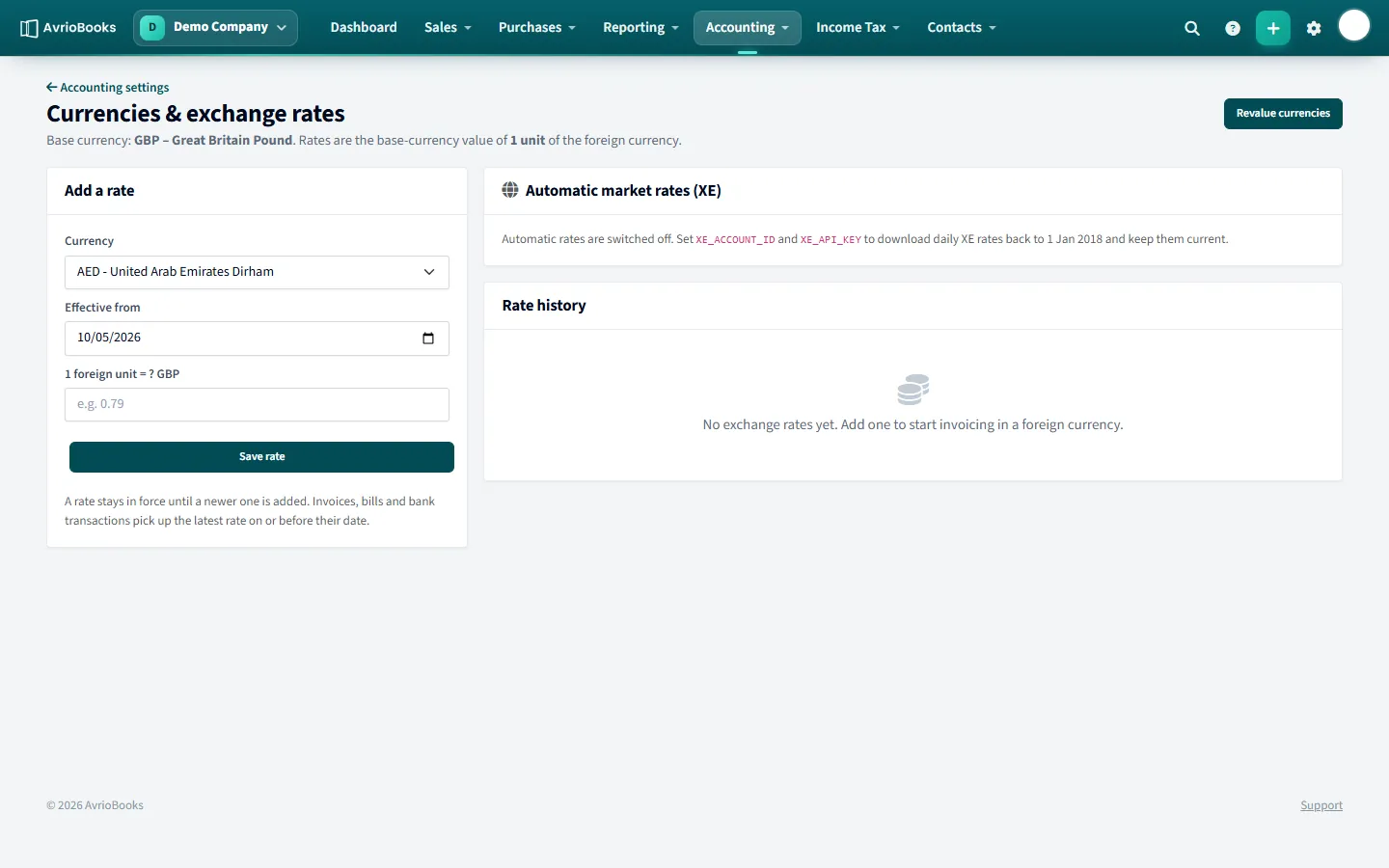Click the AvrioBooks book logo icon
Screen dimensions: 1389x868
29,28
